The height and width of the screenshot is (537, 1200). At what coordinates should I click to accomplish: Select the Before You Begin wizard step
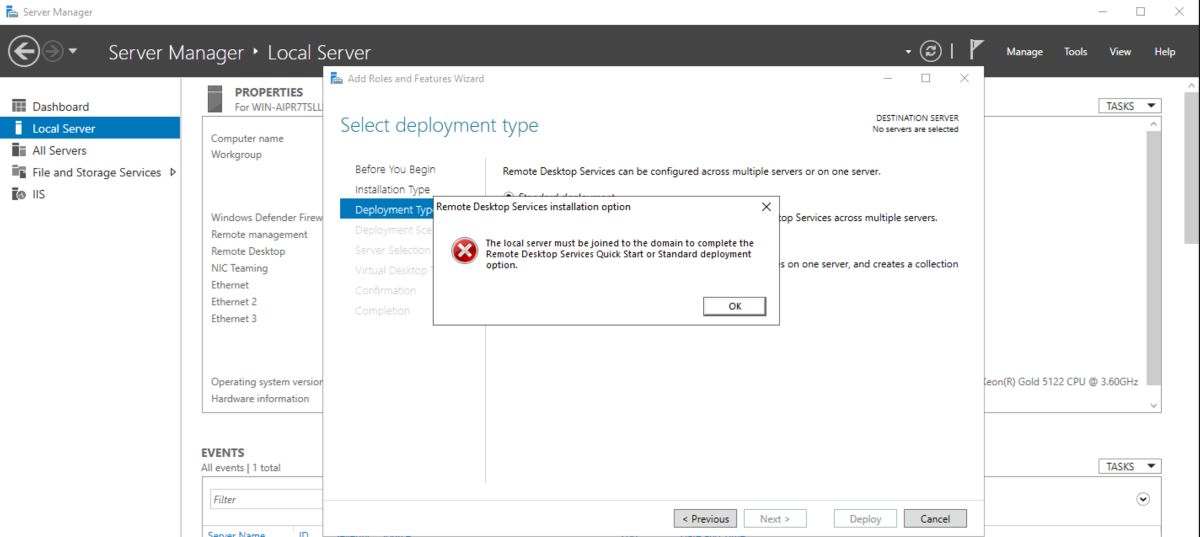pos(395,169)
